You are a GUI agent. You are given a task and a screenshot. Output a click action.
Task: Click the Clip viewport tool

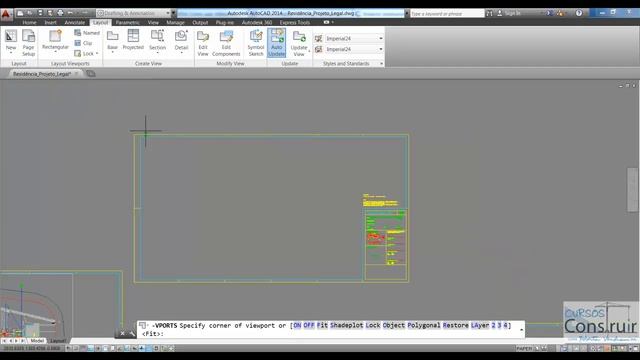tap(83, 43)
